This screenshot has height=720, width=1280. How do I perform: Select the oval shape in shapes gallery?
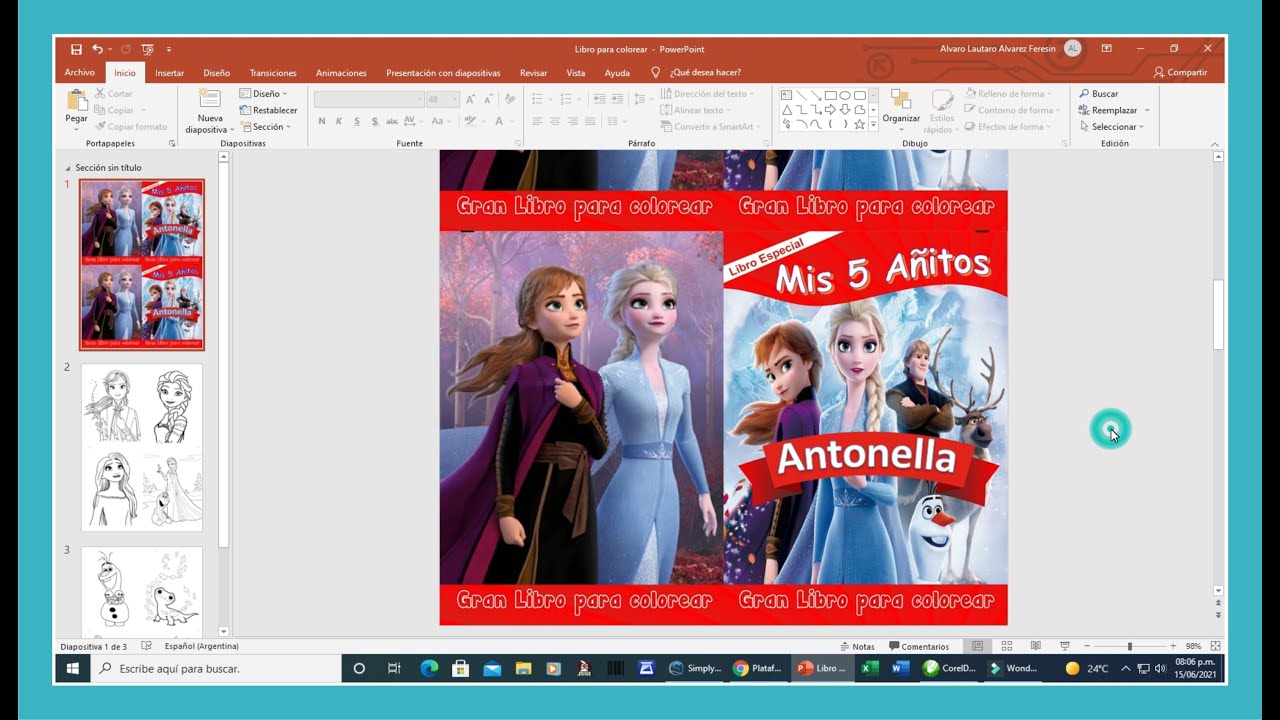[x=845, y=95]
